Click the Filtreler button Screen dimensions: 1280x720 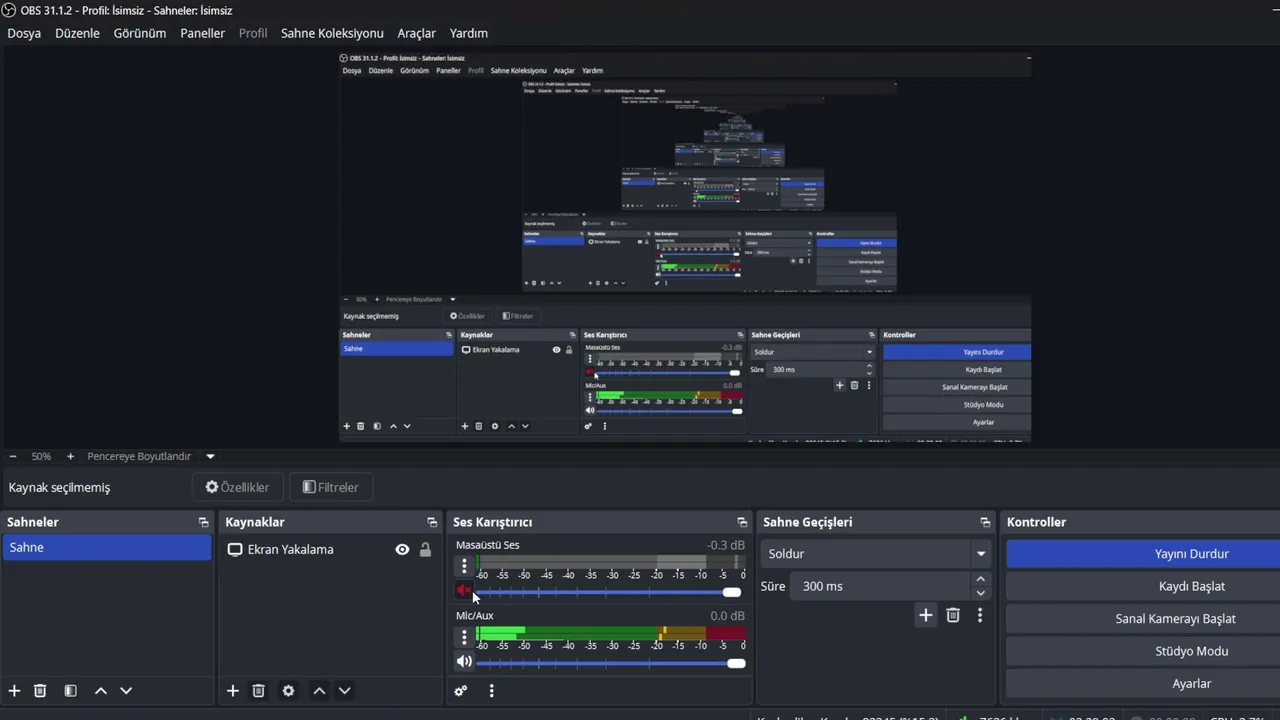[x=331, y=487]
